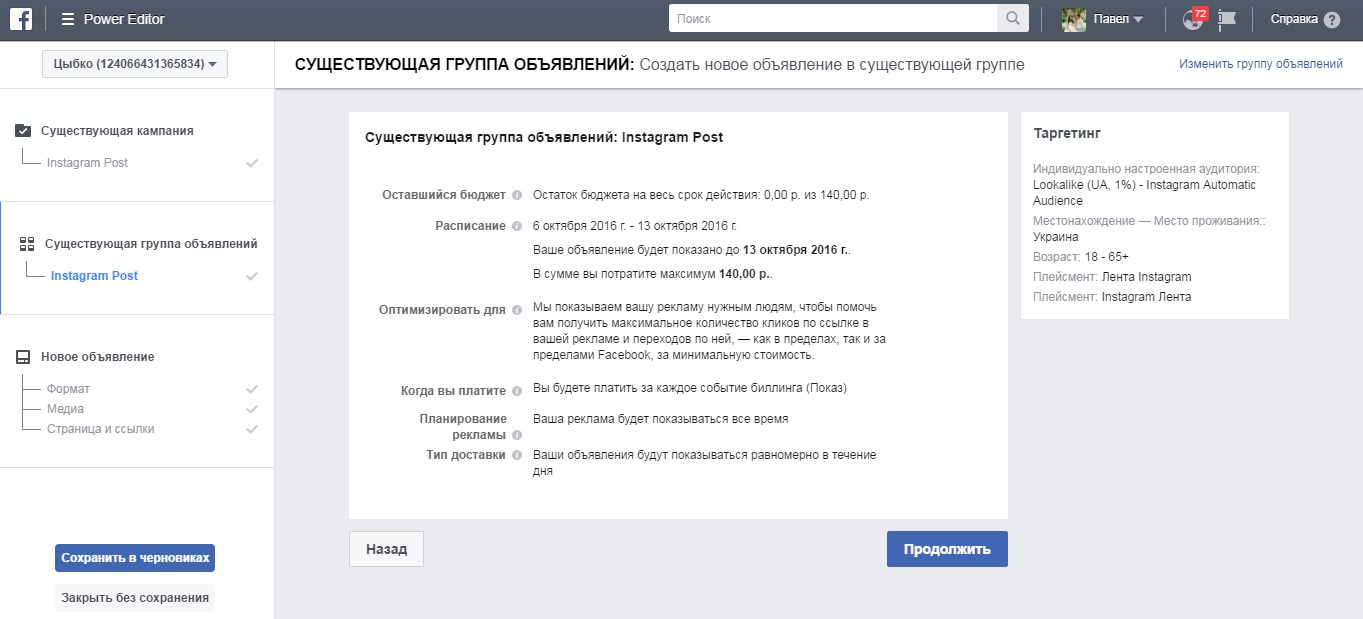Click the Павел profile avatar
The height and width of the screenshot is (619, 1363).
tap(1074, 19)
